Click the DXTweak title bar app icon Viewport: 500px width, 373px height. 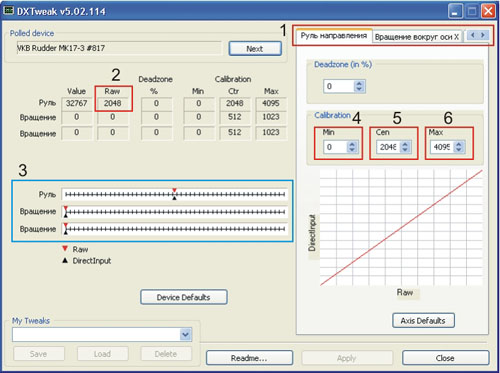pos(8,11)
